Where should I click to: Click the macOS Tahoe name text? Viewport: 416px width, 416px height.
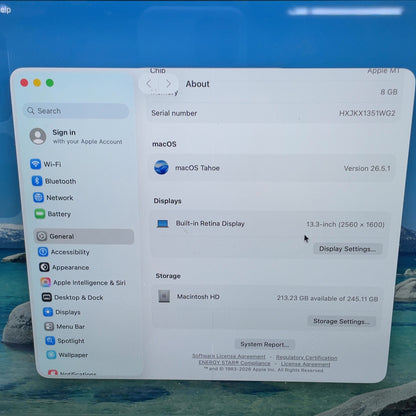pos(197,168)
